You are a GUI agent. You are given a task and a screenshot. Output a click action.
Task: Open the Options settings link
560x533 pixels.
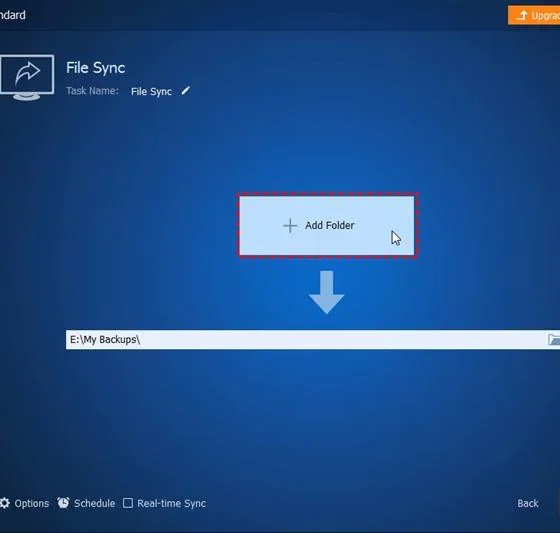32,503
